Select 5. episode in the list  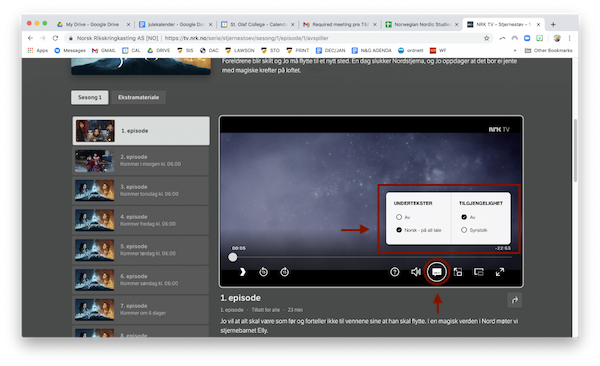click(141, 250)
